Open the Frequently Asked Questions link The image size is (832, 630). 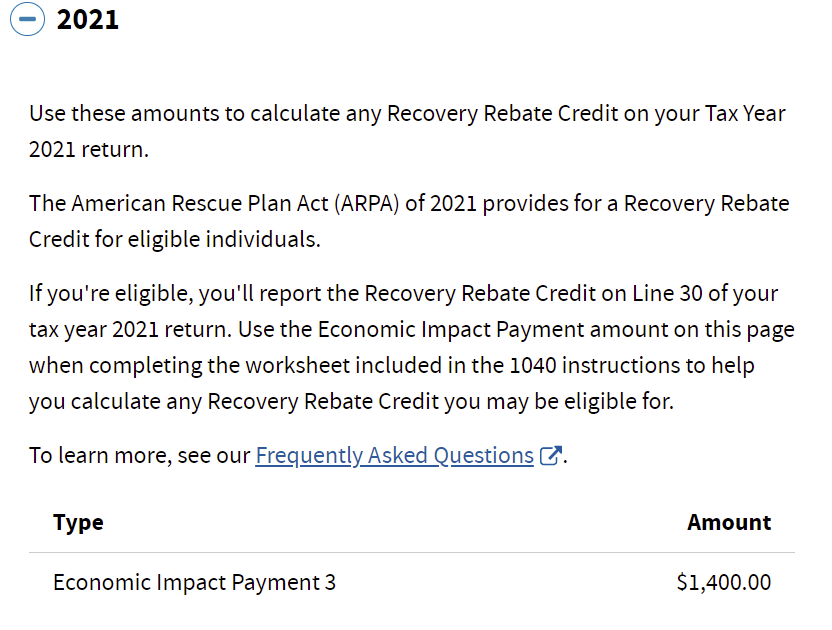pyautogui.click(x=394, y=455)
